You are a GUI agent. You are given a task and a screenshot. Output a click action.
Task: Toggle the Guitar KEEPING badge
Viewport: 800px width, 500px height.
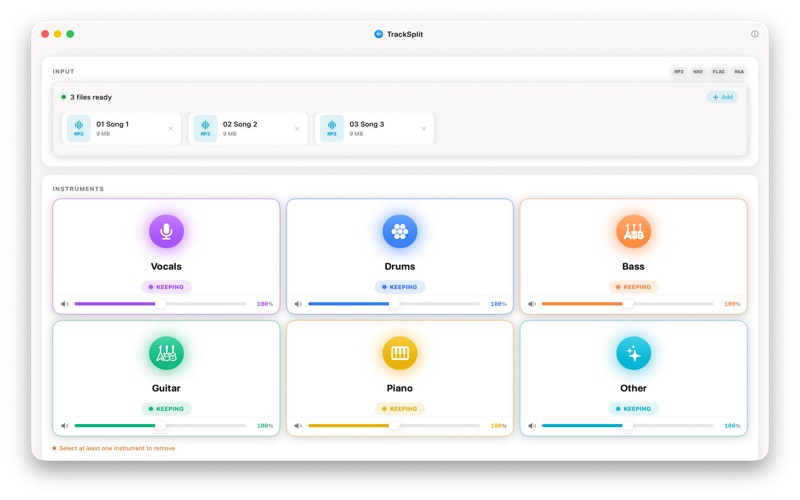pyautogui.click(x=166, y=409)
